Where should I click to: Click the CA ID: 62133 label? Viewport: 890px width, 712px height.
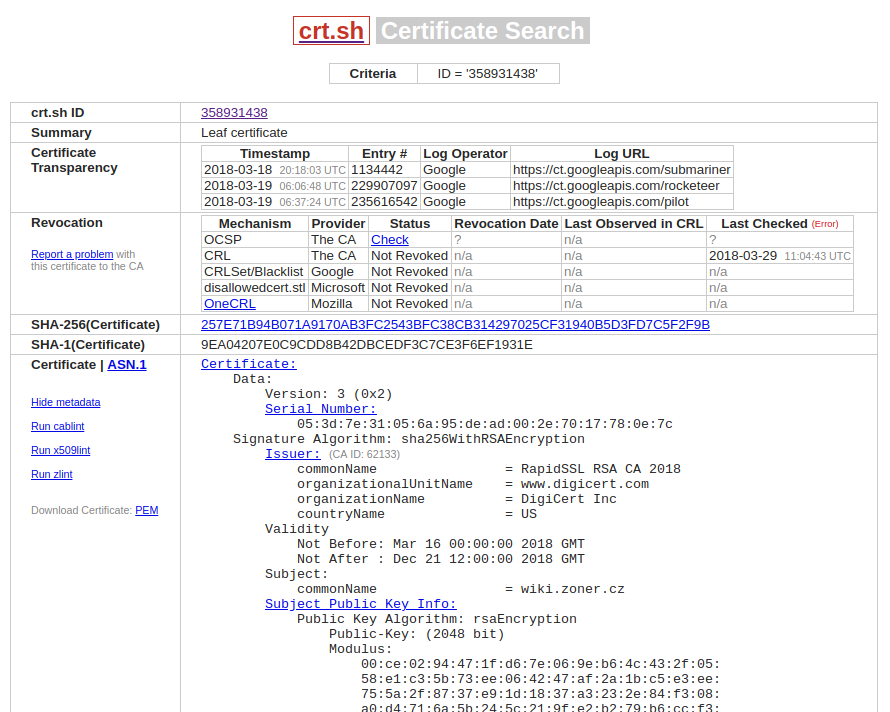[x=364, y=454]
